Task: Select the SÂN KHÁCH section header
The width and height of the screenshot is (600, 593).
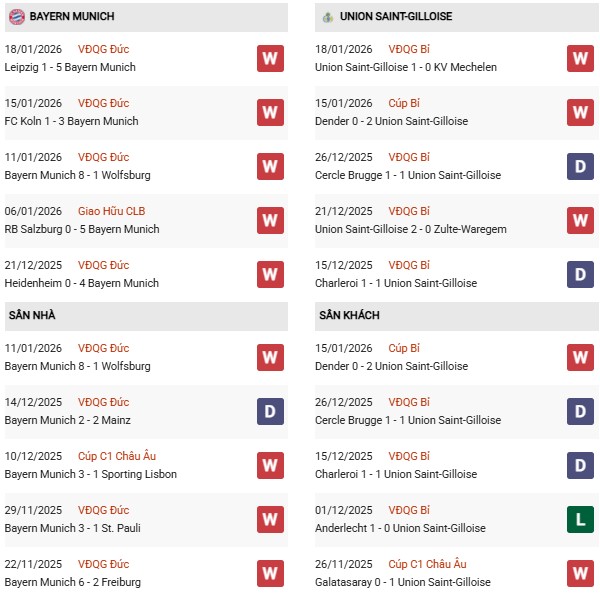Action: (349, 316)
